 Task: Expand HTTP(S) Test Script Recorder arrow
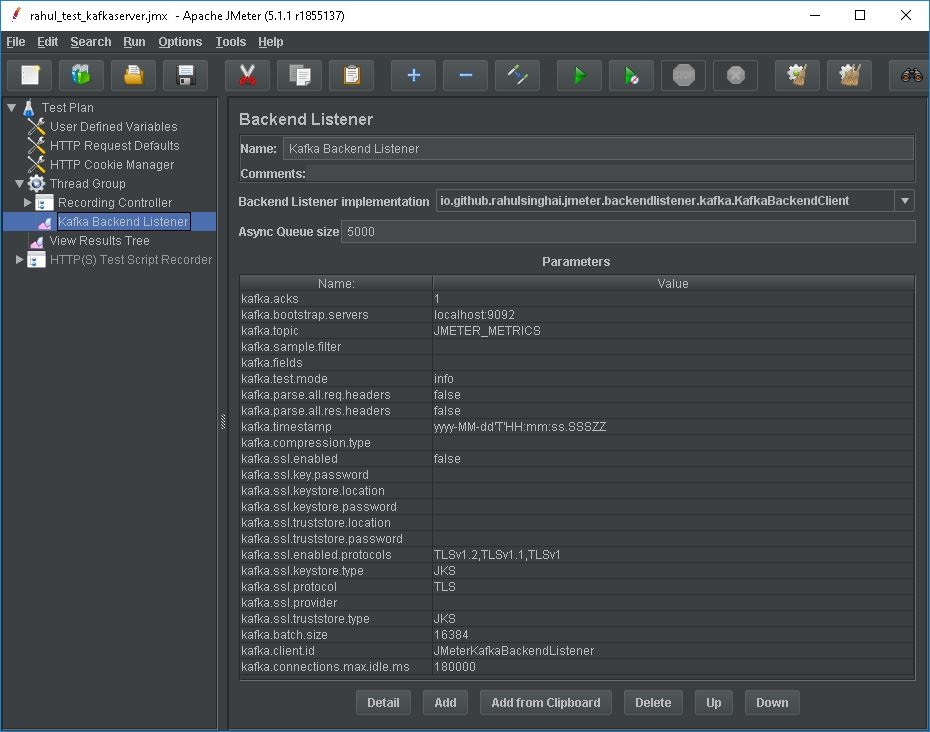(x=19, y=259)
